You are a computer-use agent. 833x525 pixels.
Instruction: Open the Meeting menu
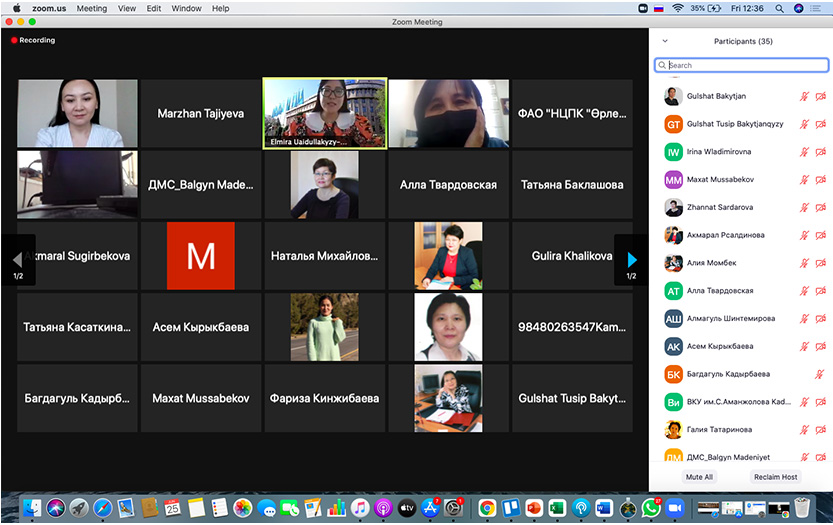(91, 8)
